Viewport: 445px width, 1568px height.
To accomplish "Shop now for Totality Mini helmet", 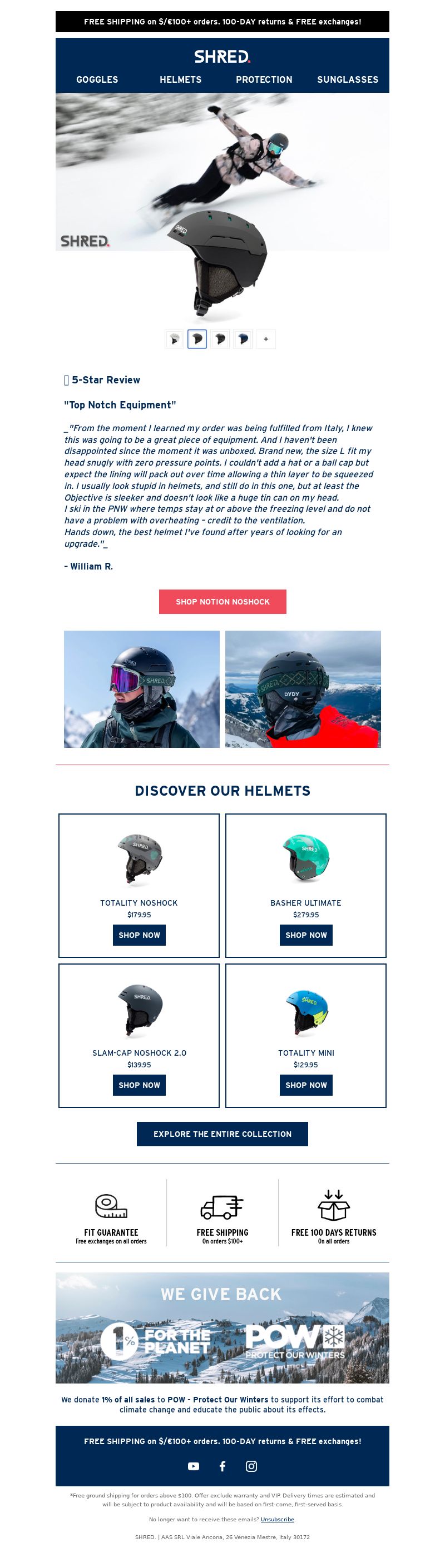I will (306, 1085).
